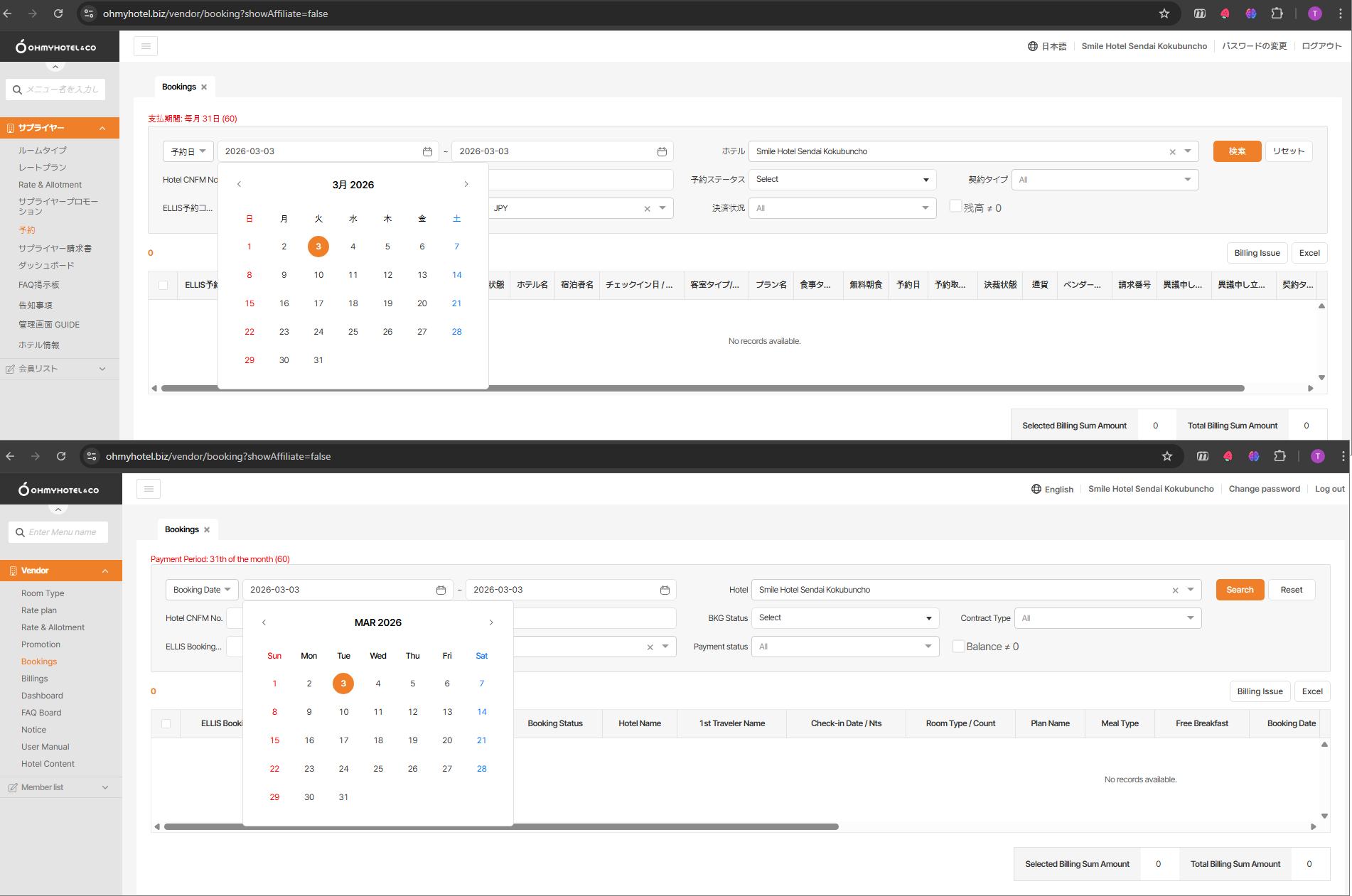This screenshot has width=1352, height=896.
Task: Clear the JPY currency selection
Action: click(x=647, y=209)
